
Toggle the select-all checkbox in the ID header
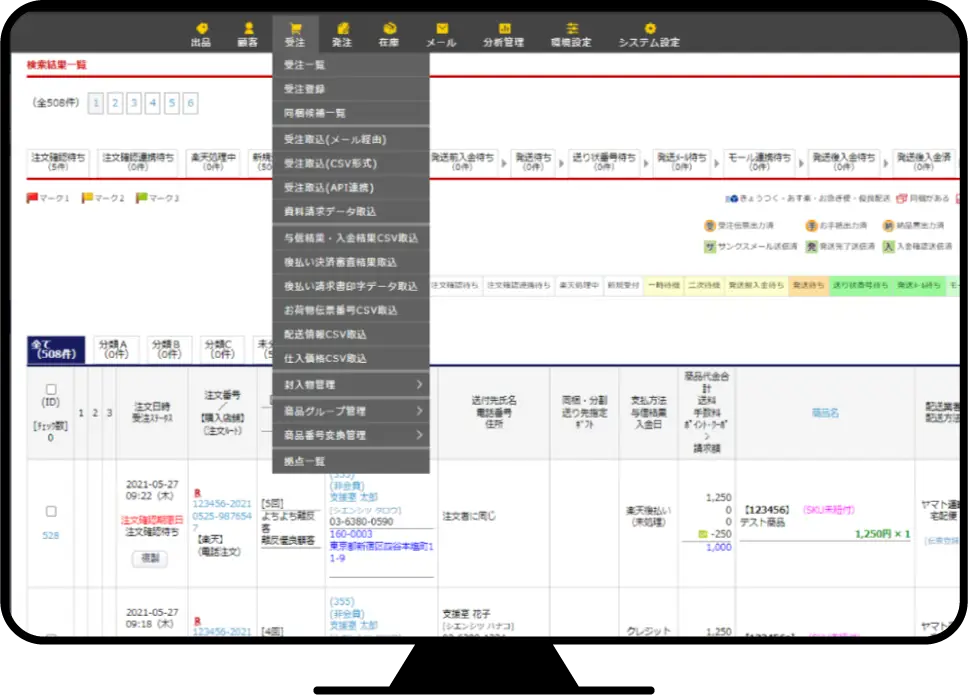point(51,389)
